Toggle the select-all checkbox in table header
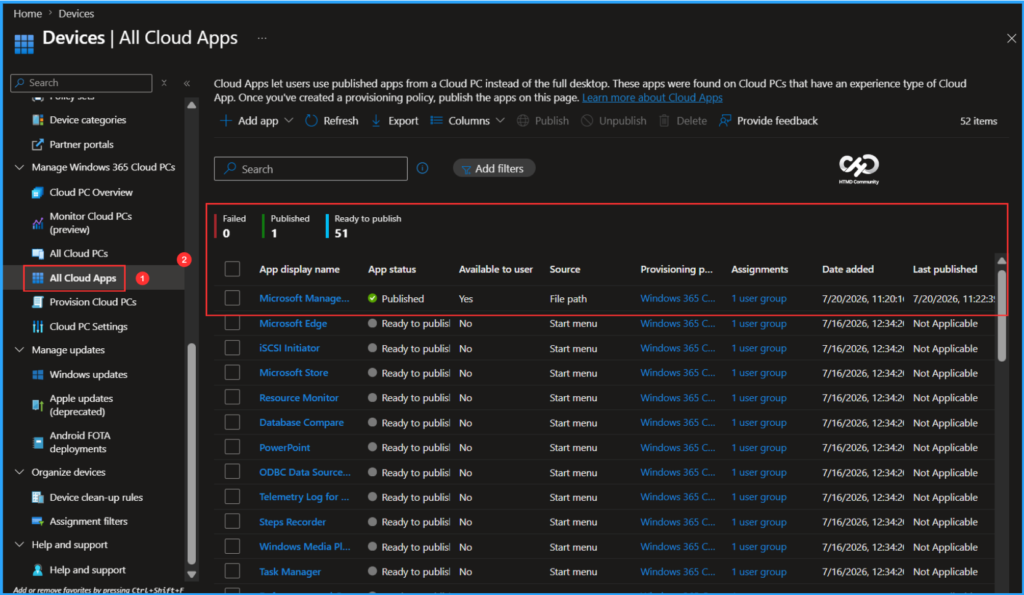This screenshot has width=1024, height=595. pos(232,269)
